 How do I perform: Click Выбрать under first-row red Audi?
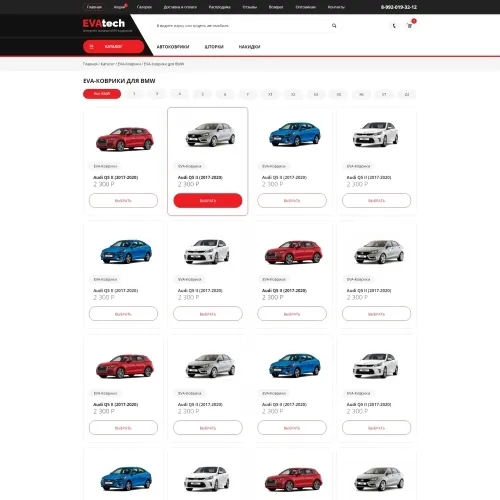[123, 201]
